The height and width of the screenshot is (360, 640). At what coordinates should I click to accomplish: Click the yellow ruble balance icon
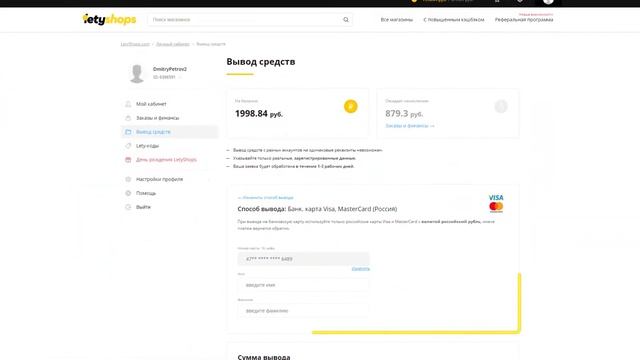[351, 107]
